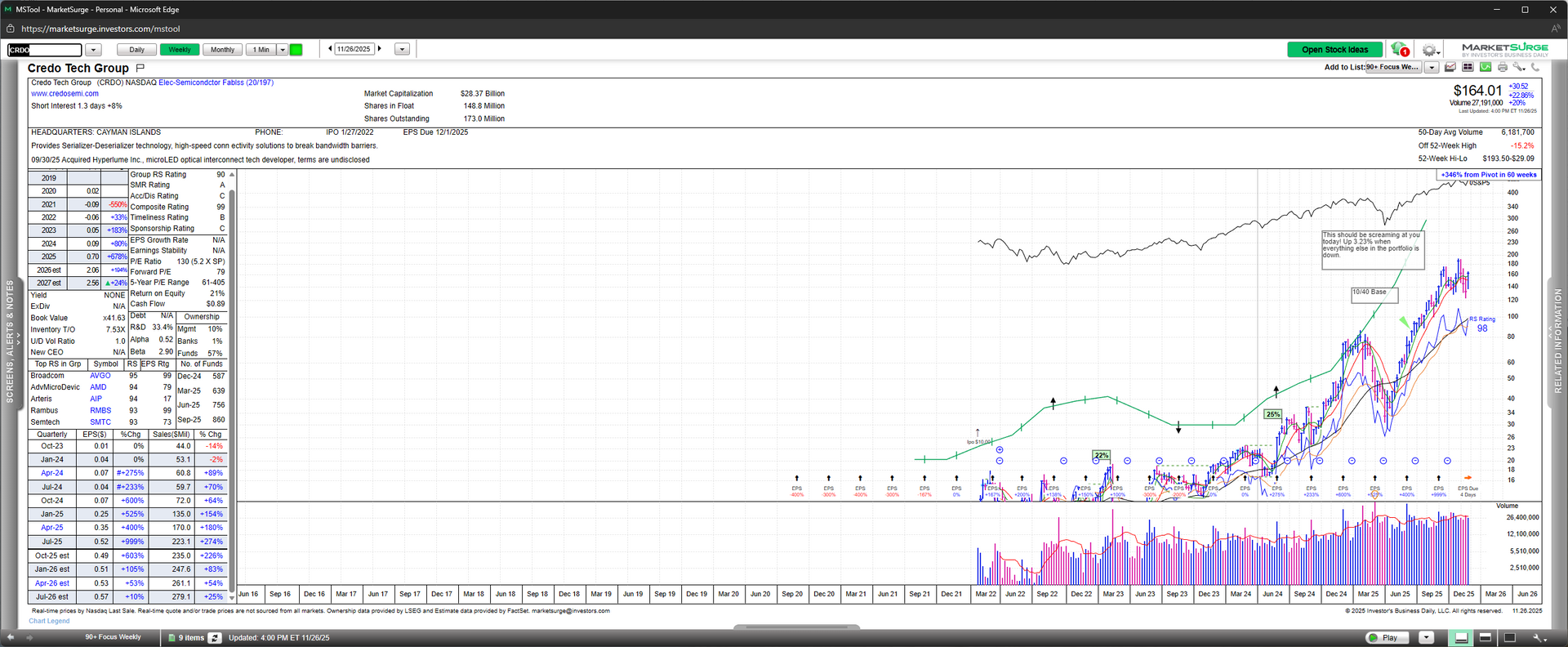This screenshot has width=1568, height=647.
Task: Open the Add to List dropdown arrow
Action: pyautogui.click(x=1432, y=67)
